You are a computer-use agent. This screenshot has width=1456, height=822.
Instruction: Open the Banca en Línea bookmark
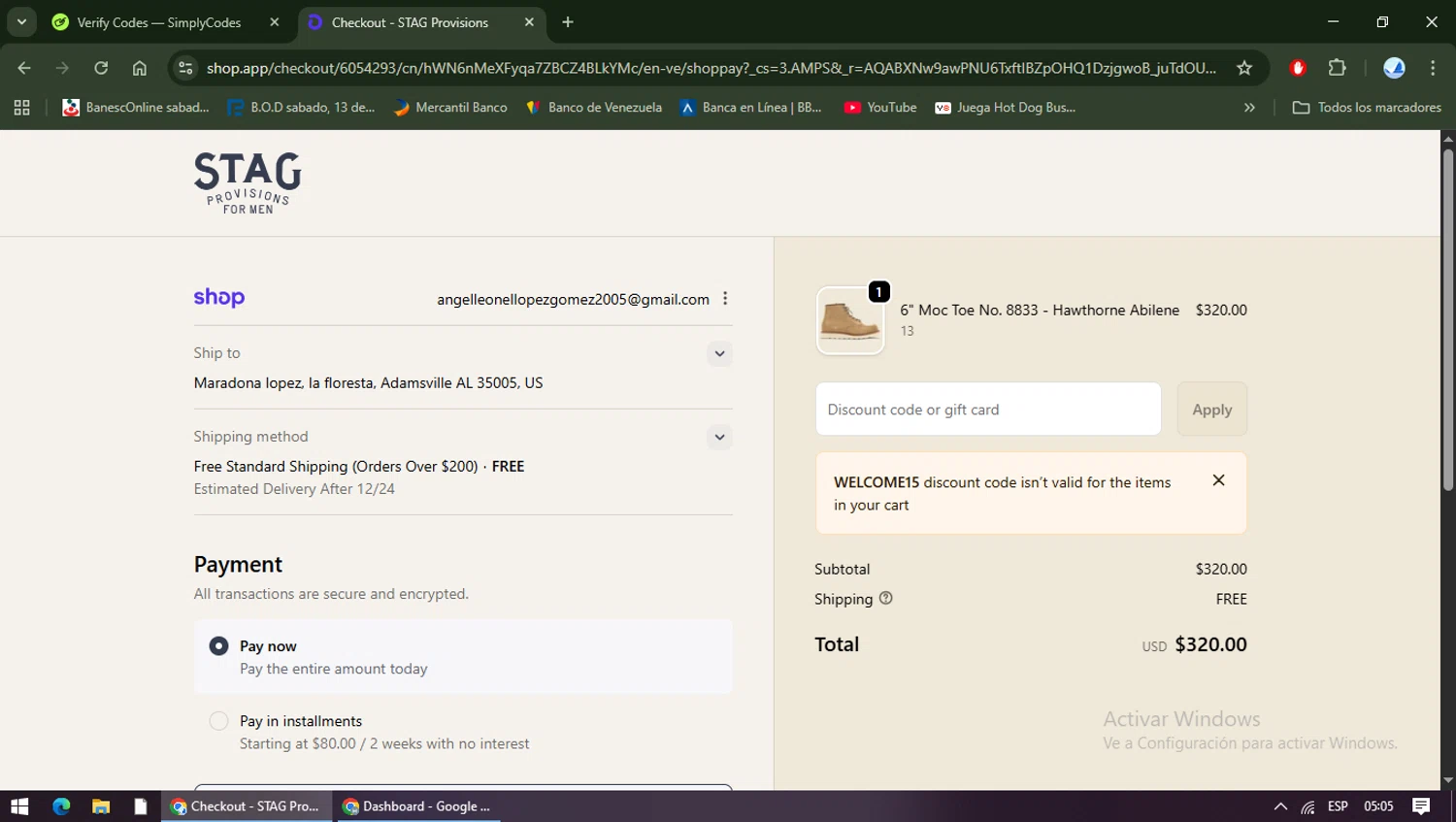click(751, 108)
